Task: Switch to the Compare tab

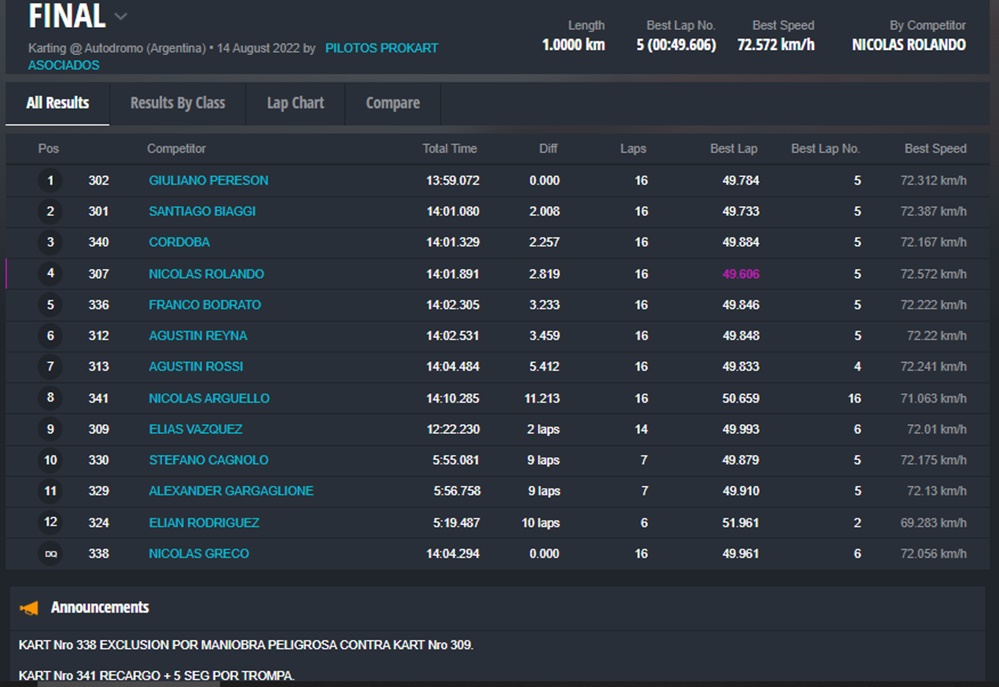Action: [392, 103]
